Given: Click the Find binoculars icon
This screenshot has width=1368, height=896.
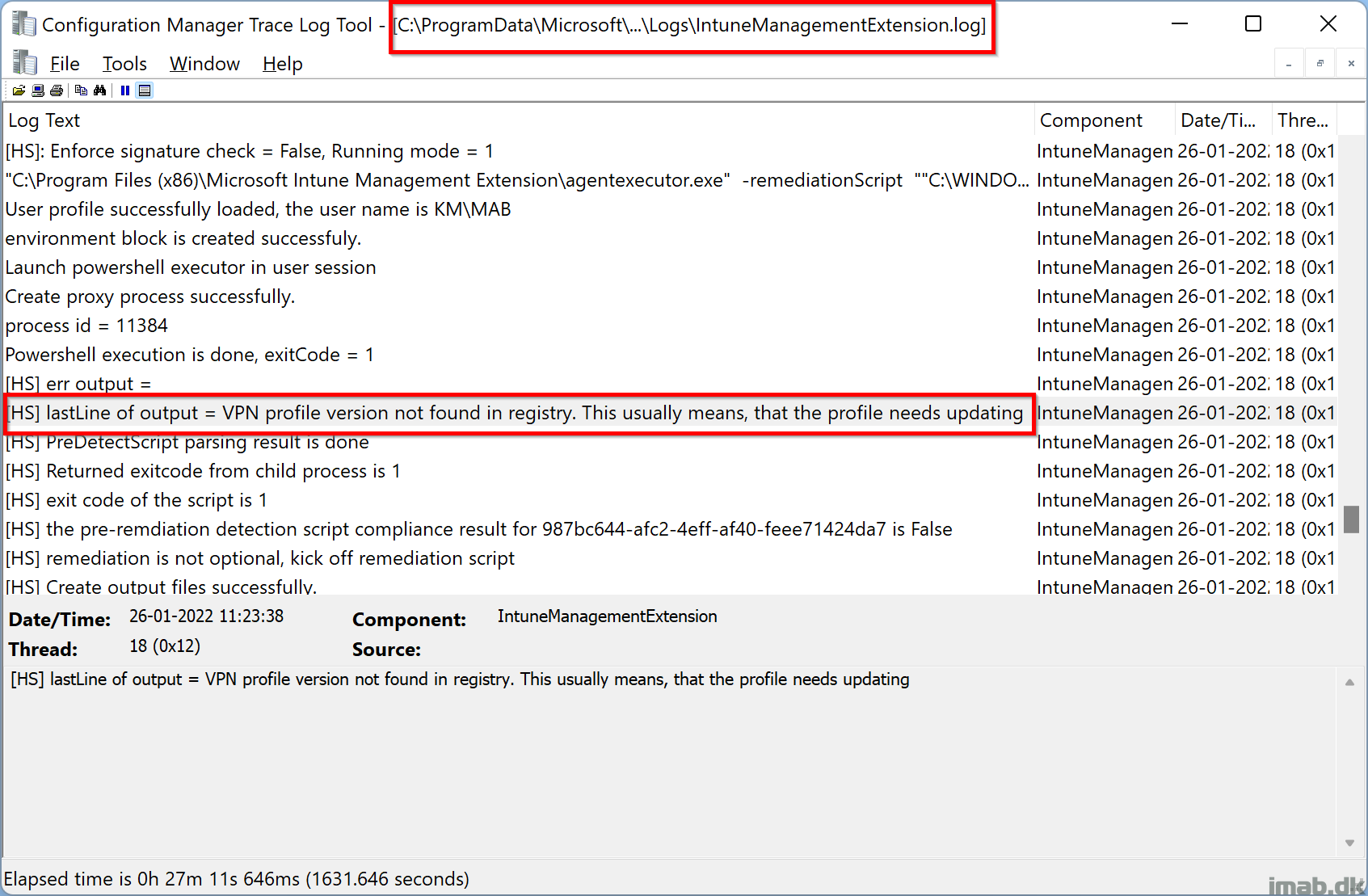Looking at the screenshot, I should (100, 90).
